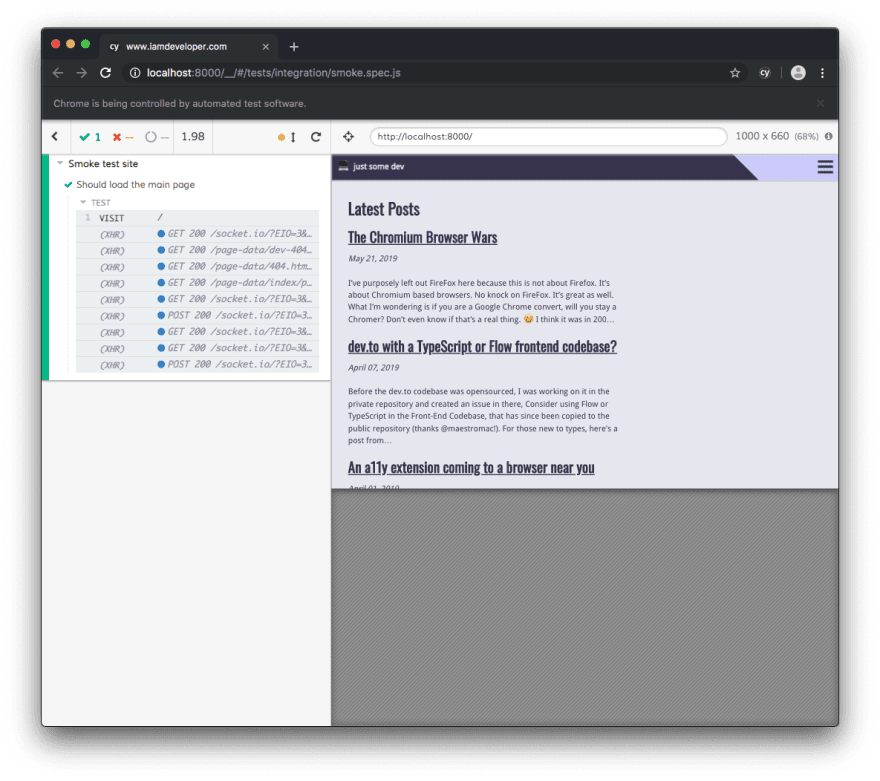Open the Chrome profile avatar icon
Screen dimensions: 880x781
point(797,72)
